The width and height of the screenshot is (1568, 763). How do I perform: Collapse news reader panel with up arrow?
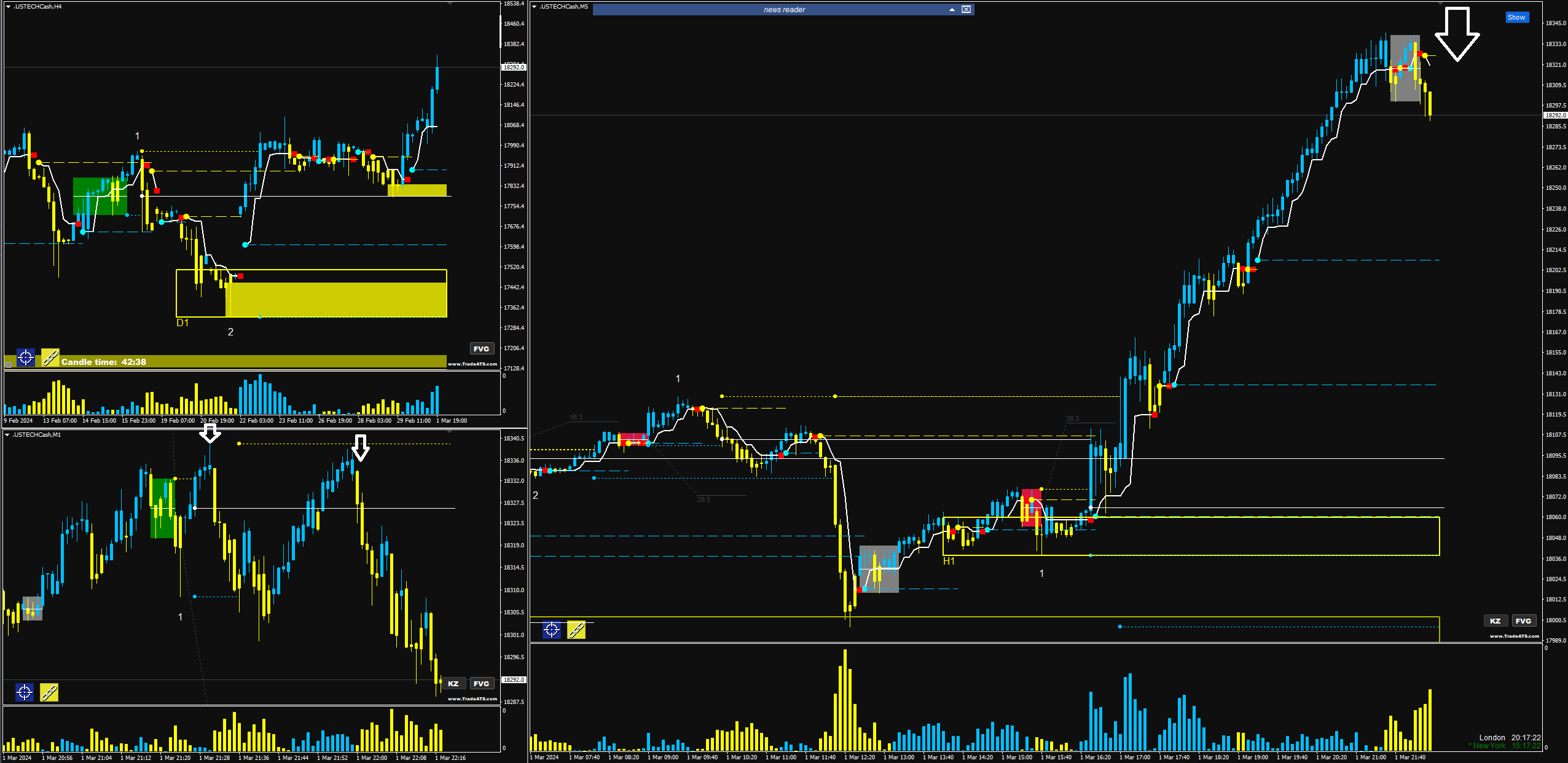tap(952, 9)
